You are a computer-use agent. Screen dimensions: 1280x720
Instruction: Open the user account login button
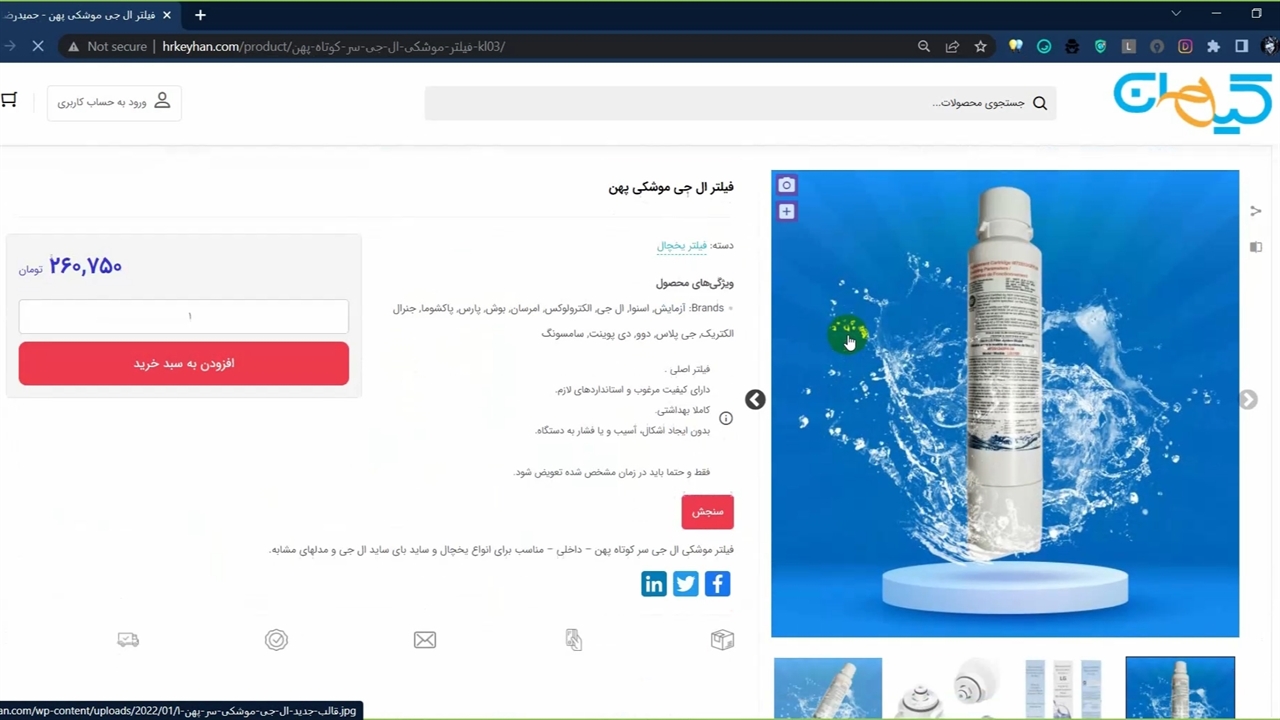pyautogui.click(x=114, y=102)
